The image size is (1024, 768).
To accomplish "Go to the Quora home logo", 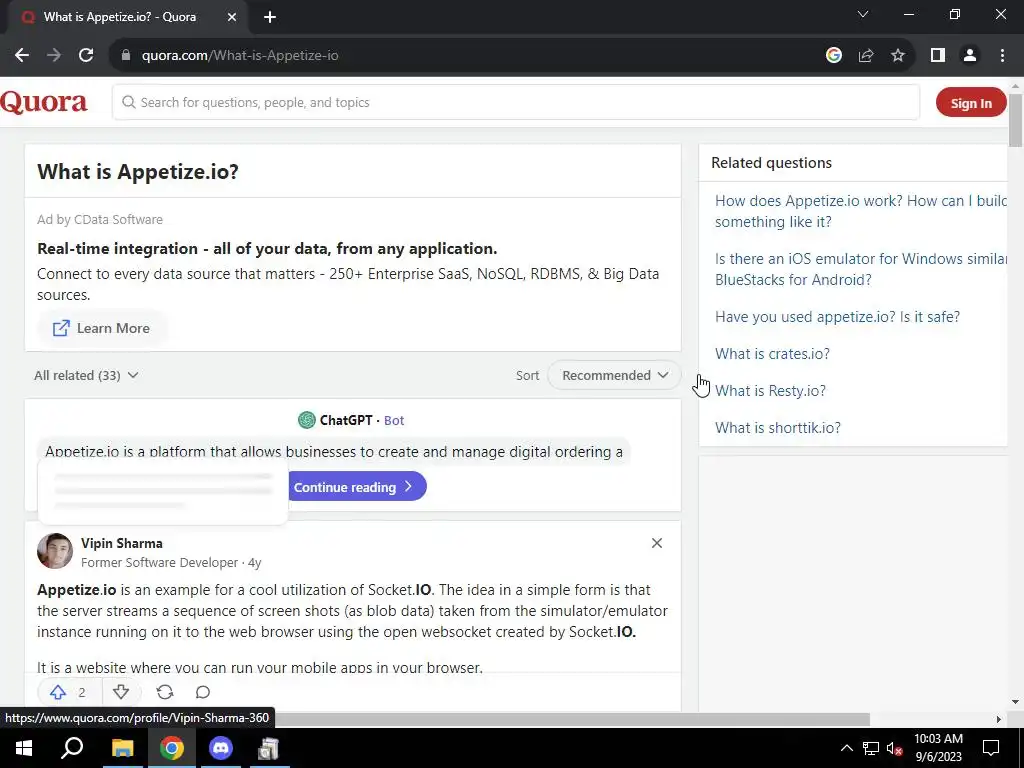I will (44, 103).
